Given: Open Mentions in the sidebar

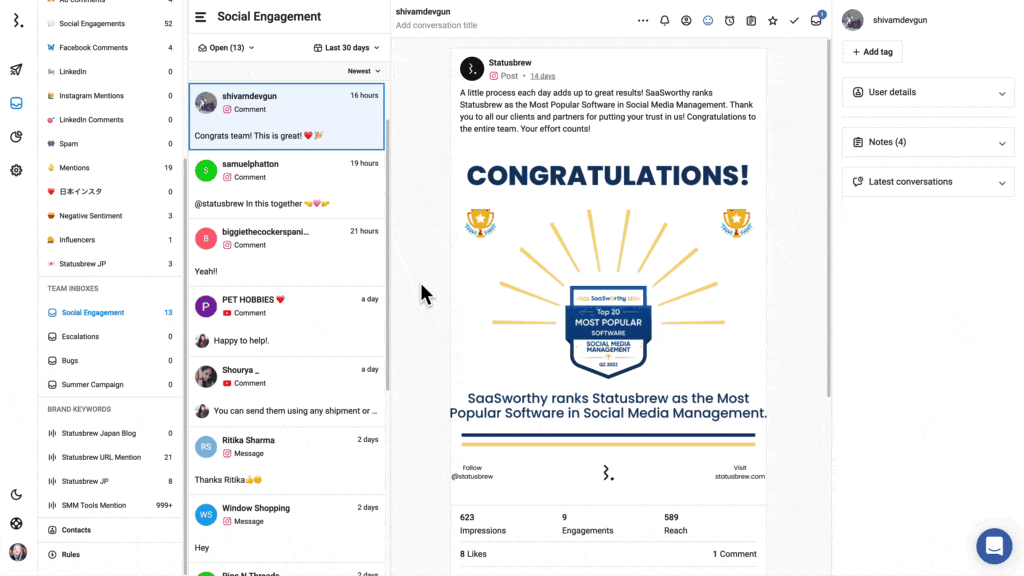Looking at the screenshot, I should click(74, 168).
